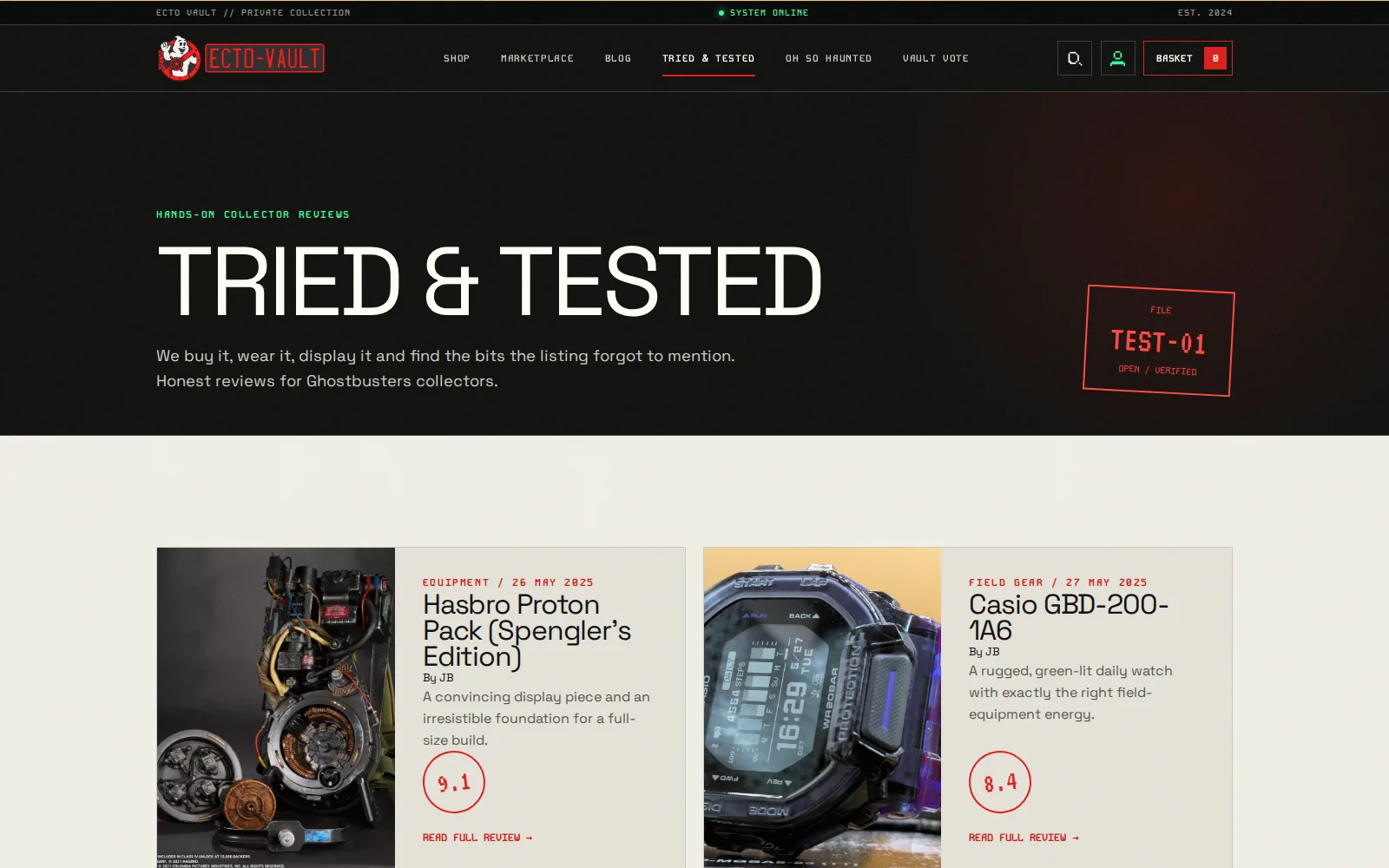Viewport: 1389px width, 868px height.
Task: Click the Casio watch product photo
Action: [822, 707]
